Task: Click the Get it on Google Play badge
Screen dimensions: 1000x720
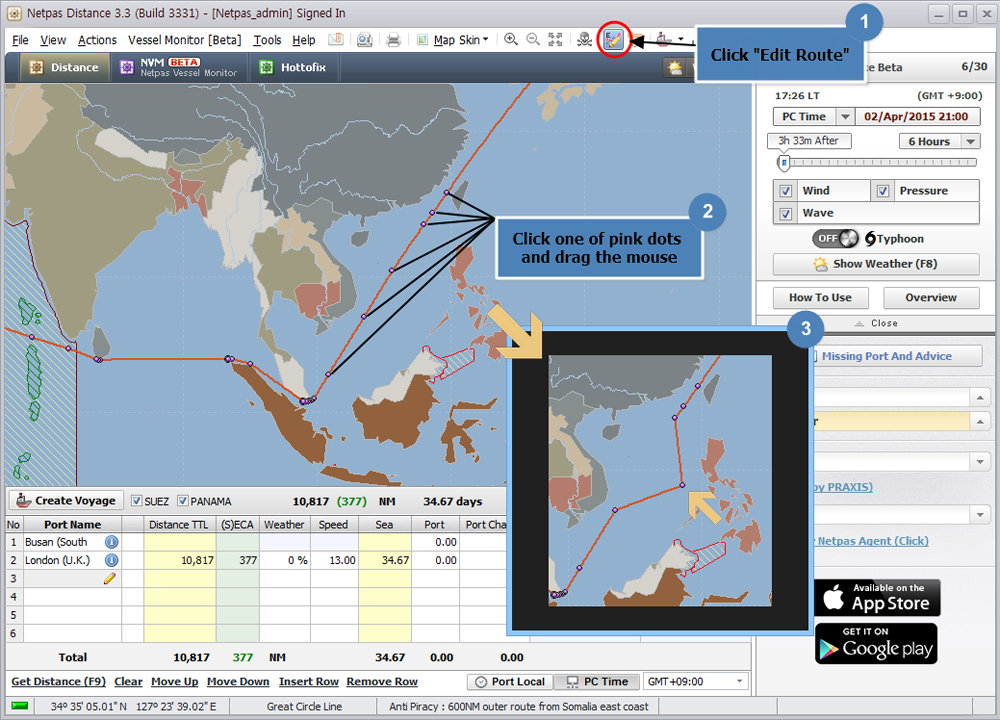Action: click(x=876, y=643)
